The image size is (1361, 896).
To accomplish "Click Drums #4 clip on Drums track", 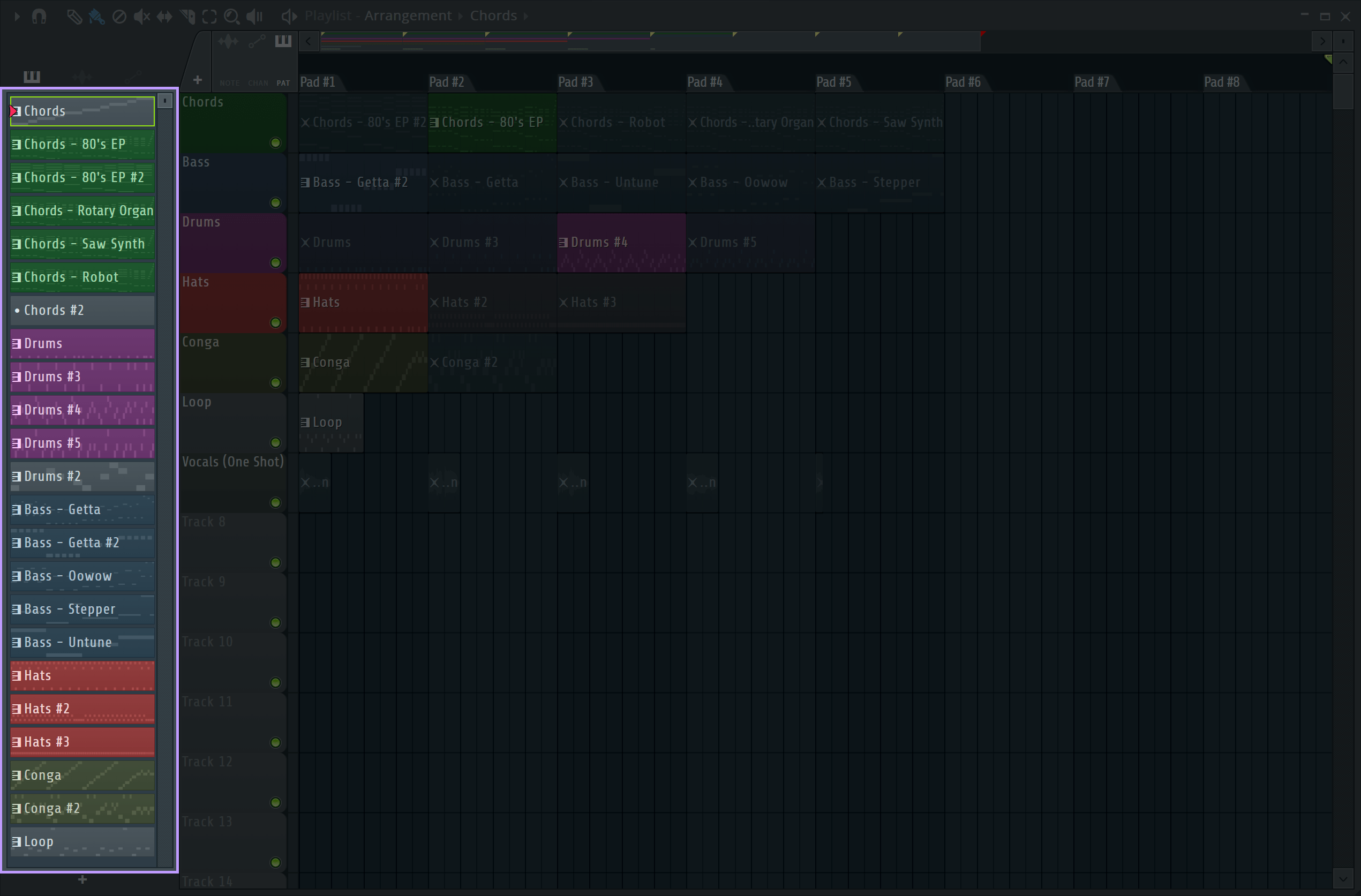I will pos(622,243).
